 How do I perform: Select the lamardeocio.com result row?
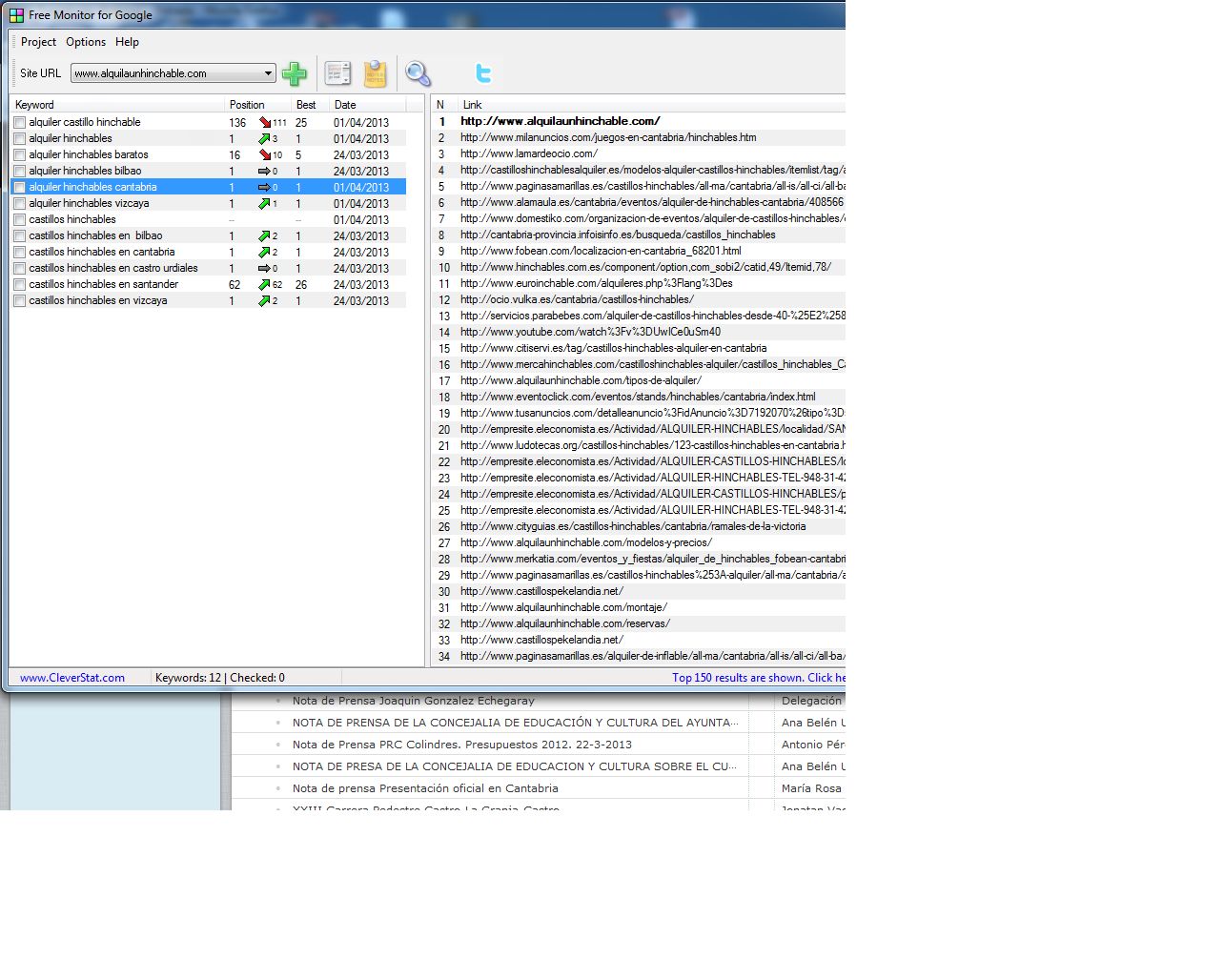pos(639,153)
